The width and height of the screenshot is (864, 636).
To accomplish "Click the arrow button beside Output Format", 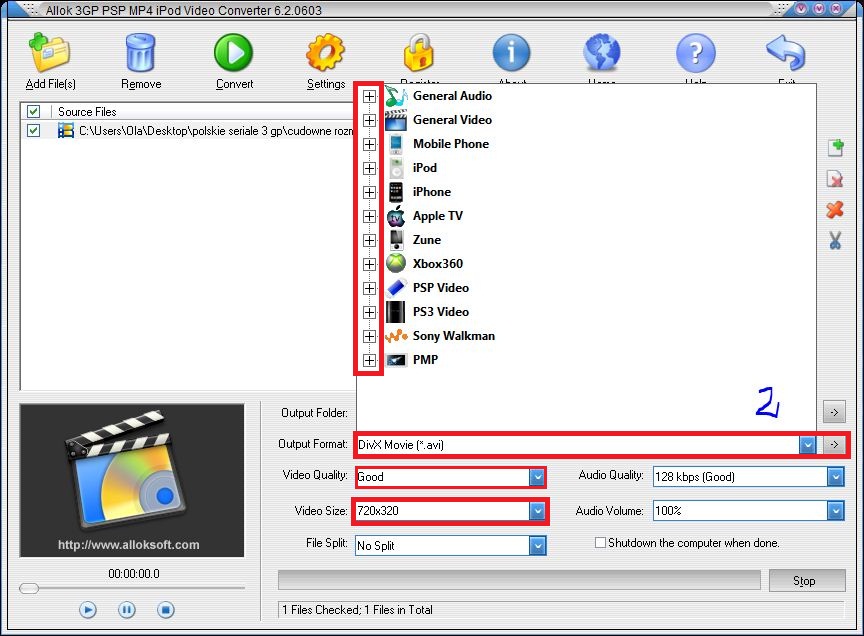I will click(x=834, y=444).
